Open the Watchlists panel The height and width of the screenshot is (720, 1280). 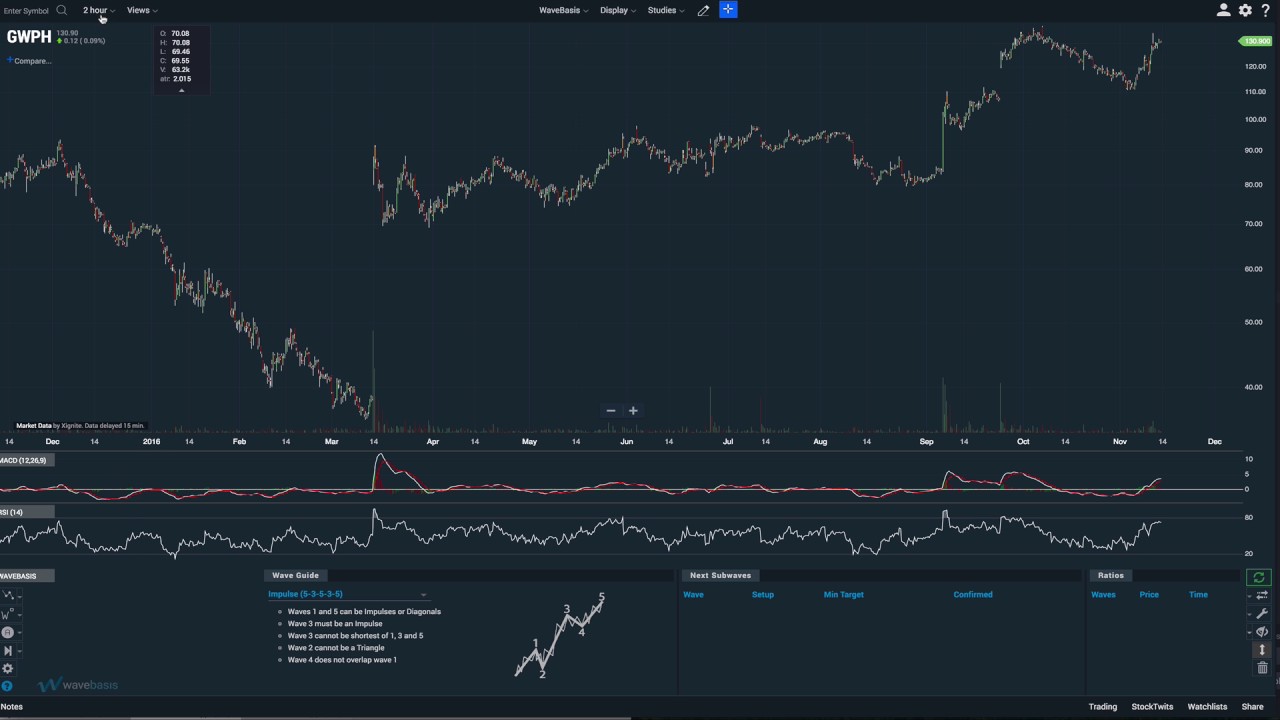pos(1207,706)
